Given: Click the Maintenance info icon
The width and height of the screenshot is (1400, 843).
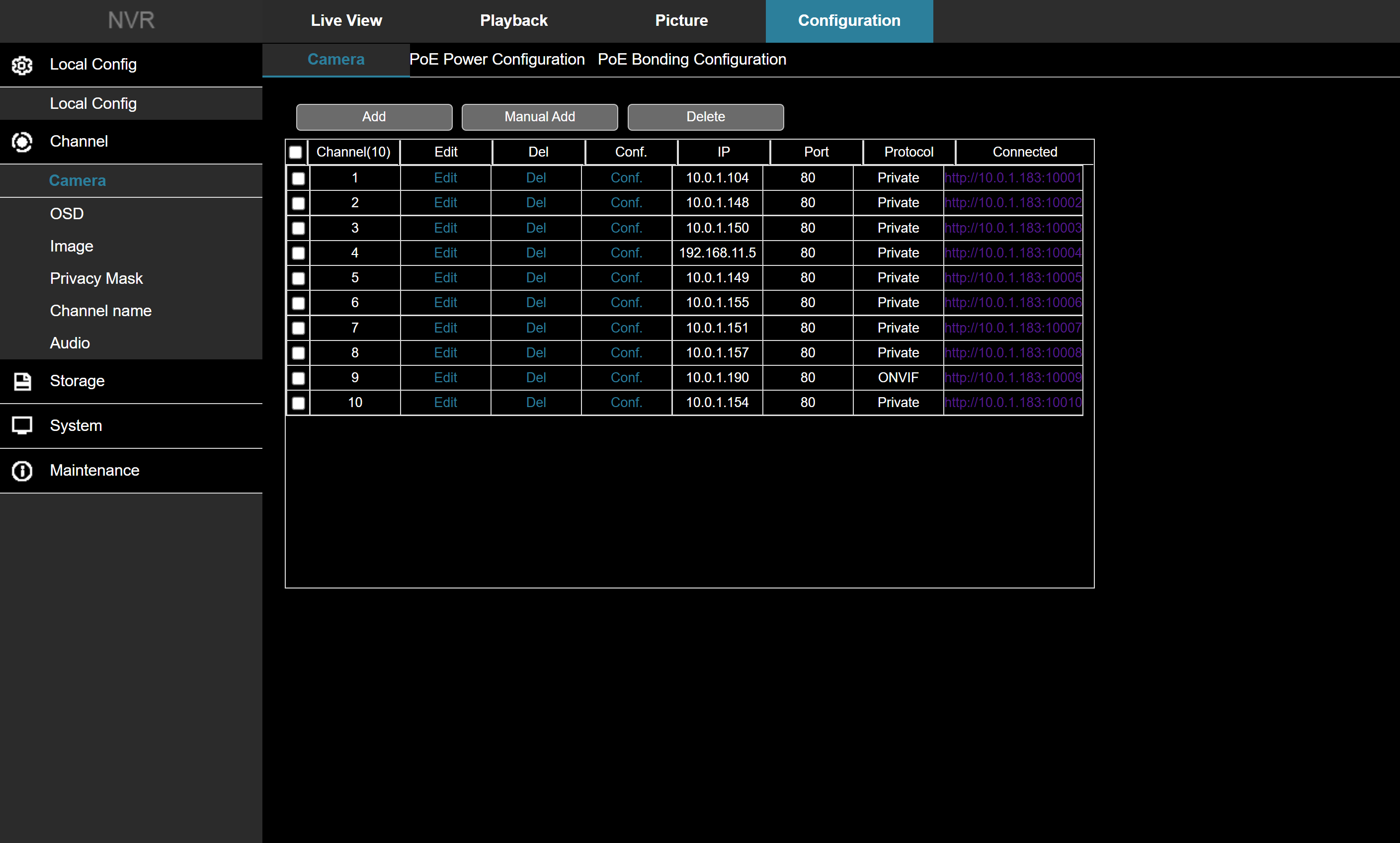Looking at the screenshot, I should point(22,471).
